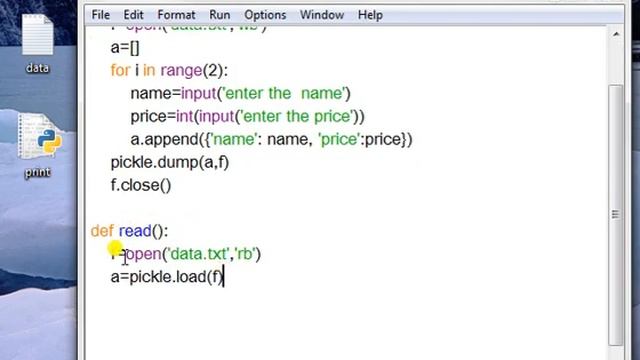The width and height of the screenshot is (640, 360).
Task: Click the line 'a=pickle.load(f)'
Action: tap(167, 277)
